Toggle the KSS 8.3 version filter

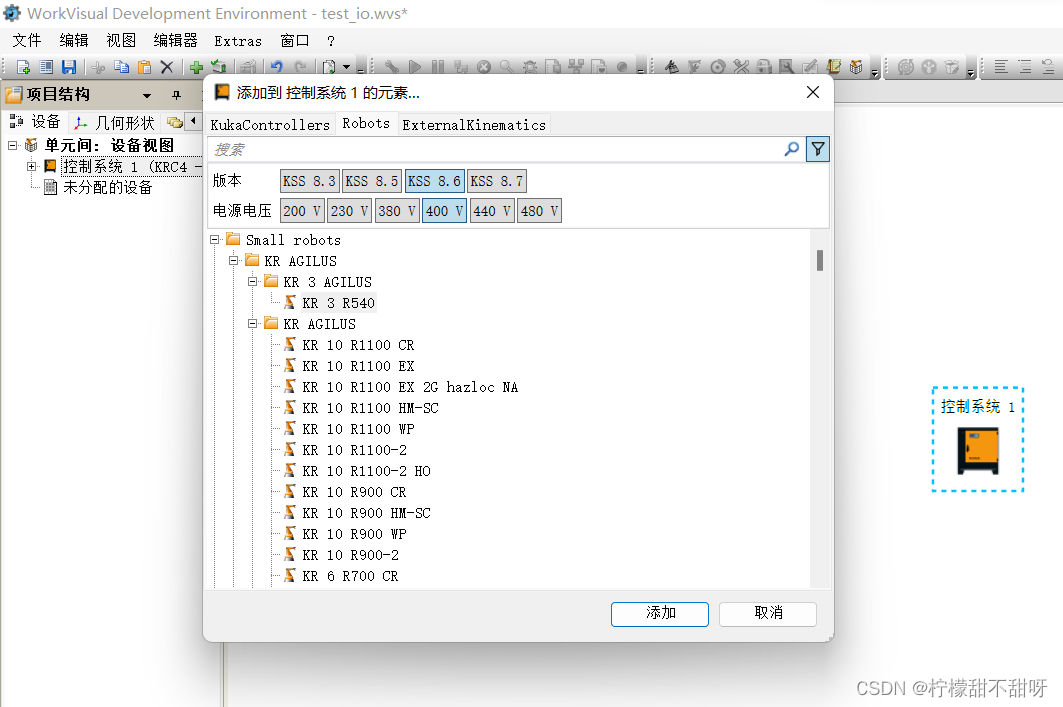[x=309, y=181]
